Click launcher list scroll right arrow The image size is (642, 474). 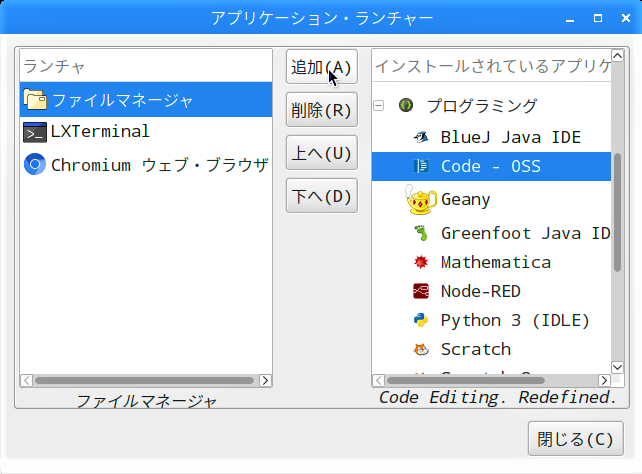pos(265,380)
